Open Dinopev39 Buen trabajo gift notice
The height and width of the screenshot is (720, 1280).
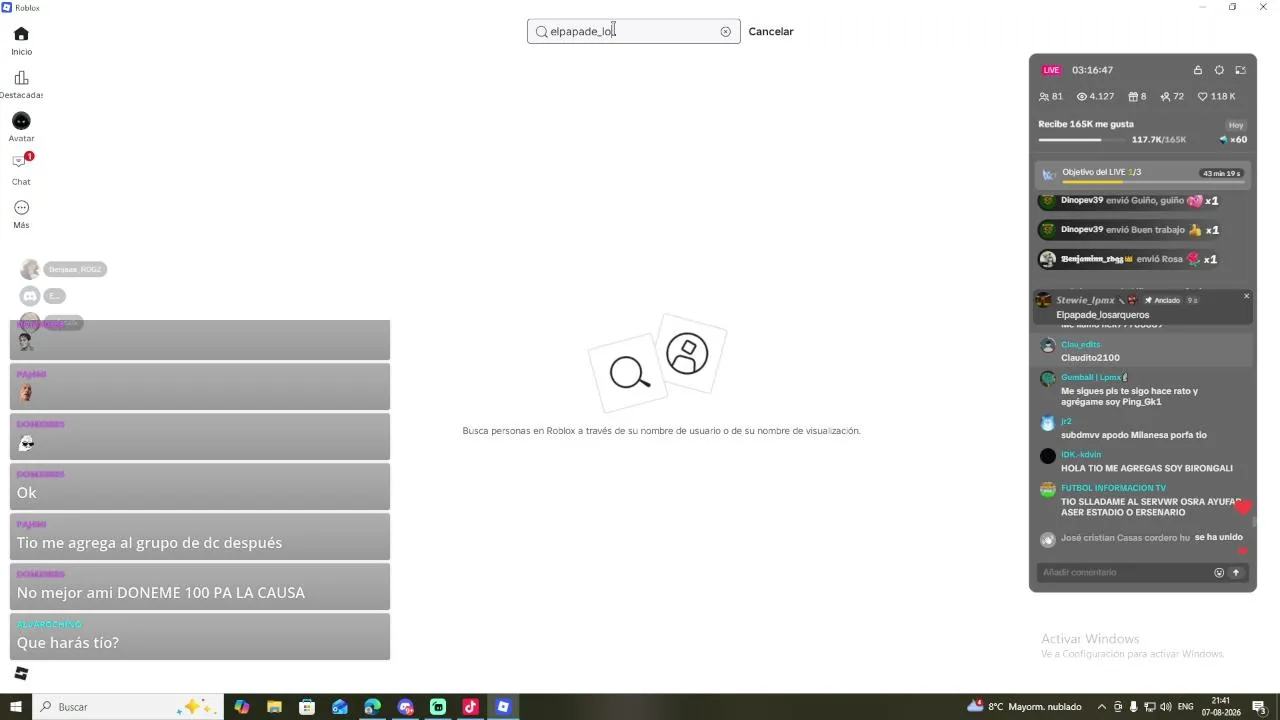pos(1128,230)
